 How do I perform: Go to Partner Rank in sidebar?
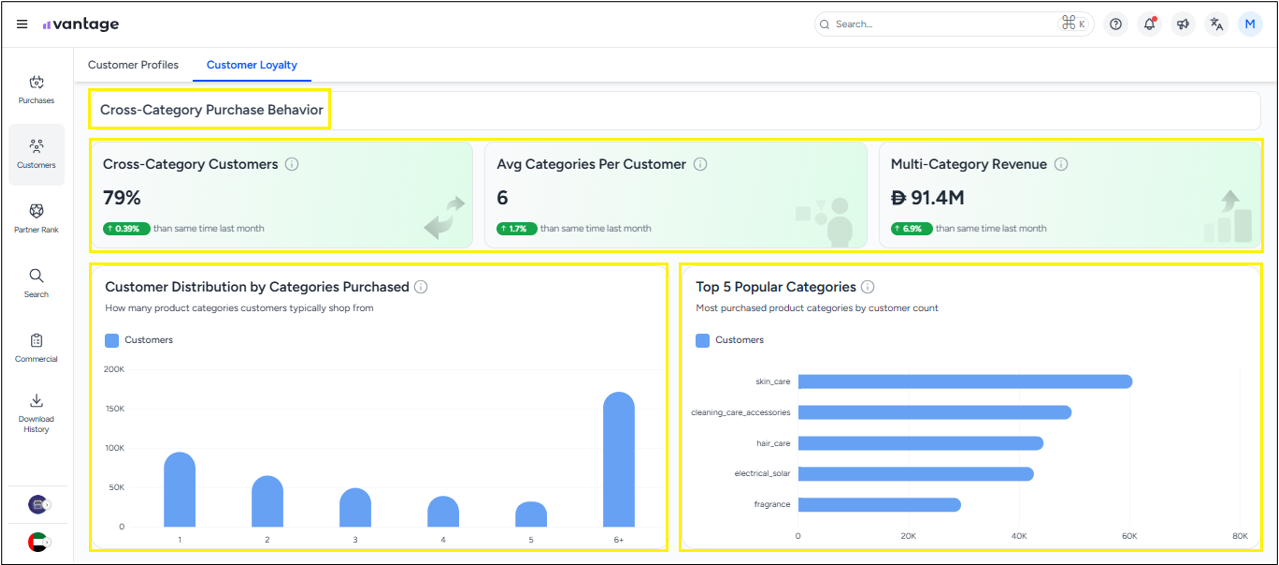(36, 218)
